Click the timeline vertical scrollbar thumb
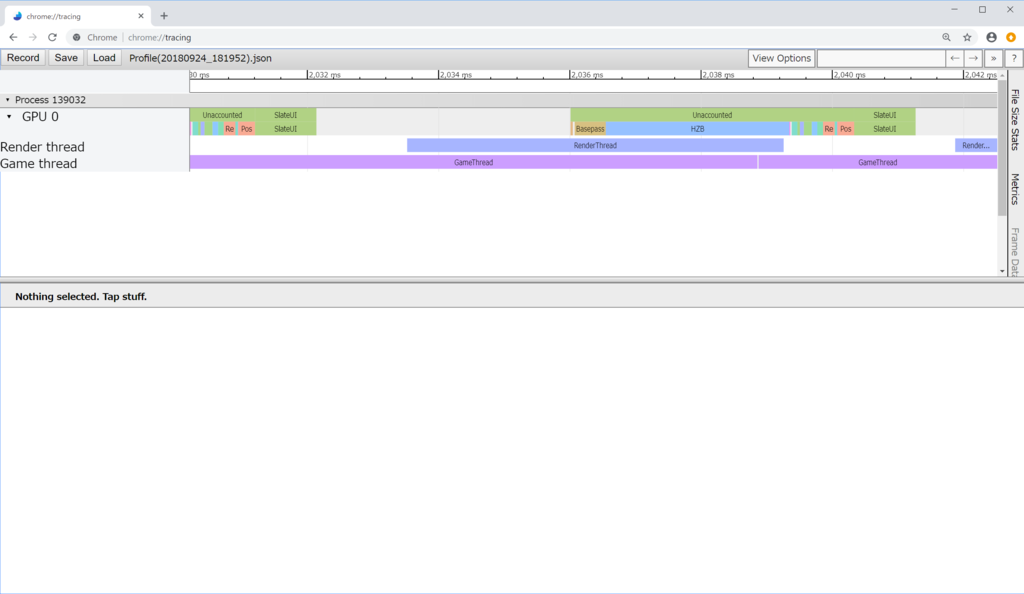1024x594 pixels. click(1002, 149)
